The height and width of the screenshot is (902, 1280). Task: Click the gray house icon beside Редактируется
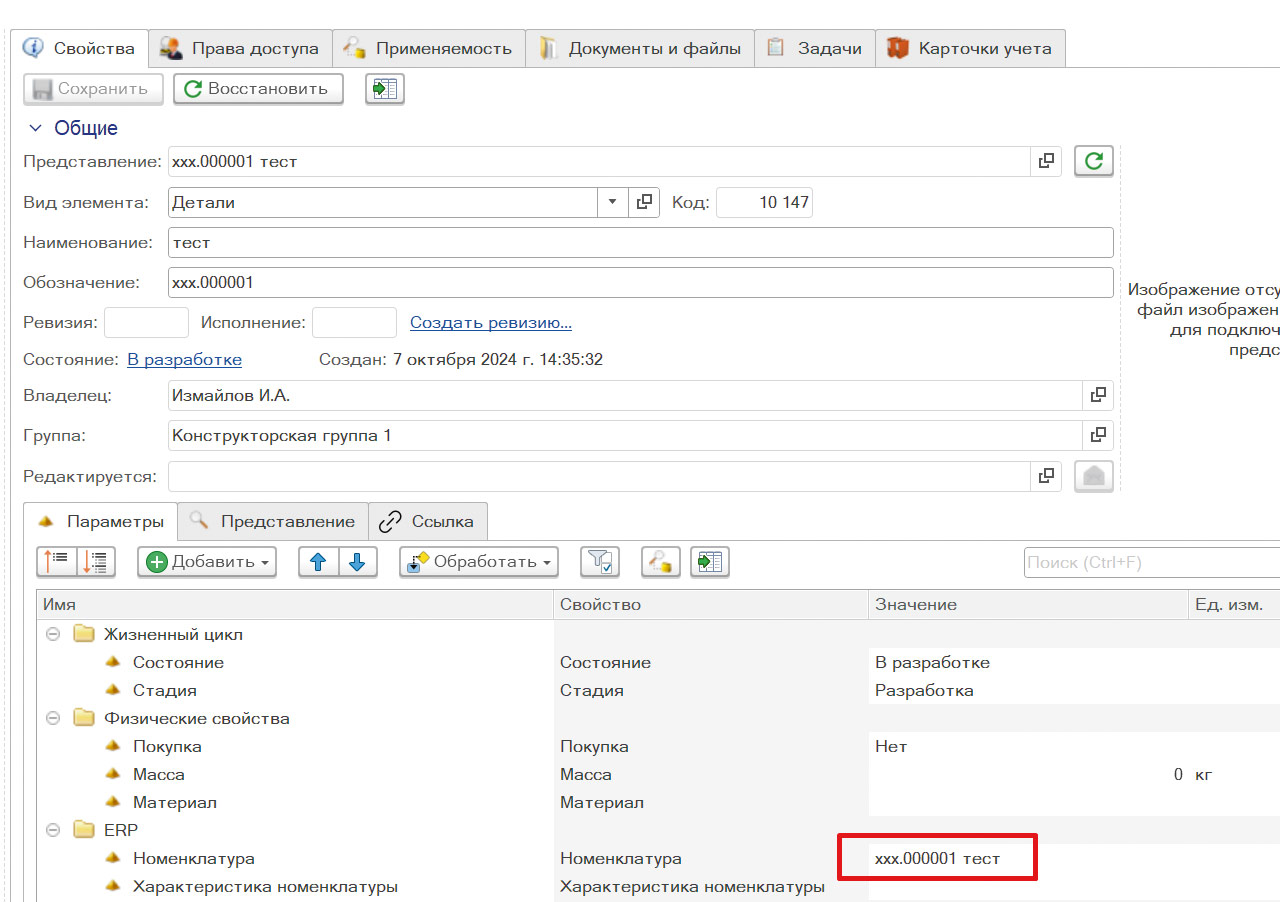(1094, 476)
